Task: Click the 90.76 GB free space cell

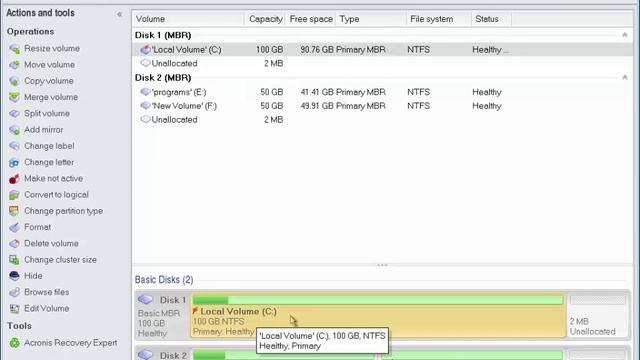Action: tap(317, 50)
